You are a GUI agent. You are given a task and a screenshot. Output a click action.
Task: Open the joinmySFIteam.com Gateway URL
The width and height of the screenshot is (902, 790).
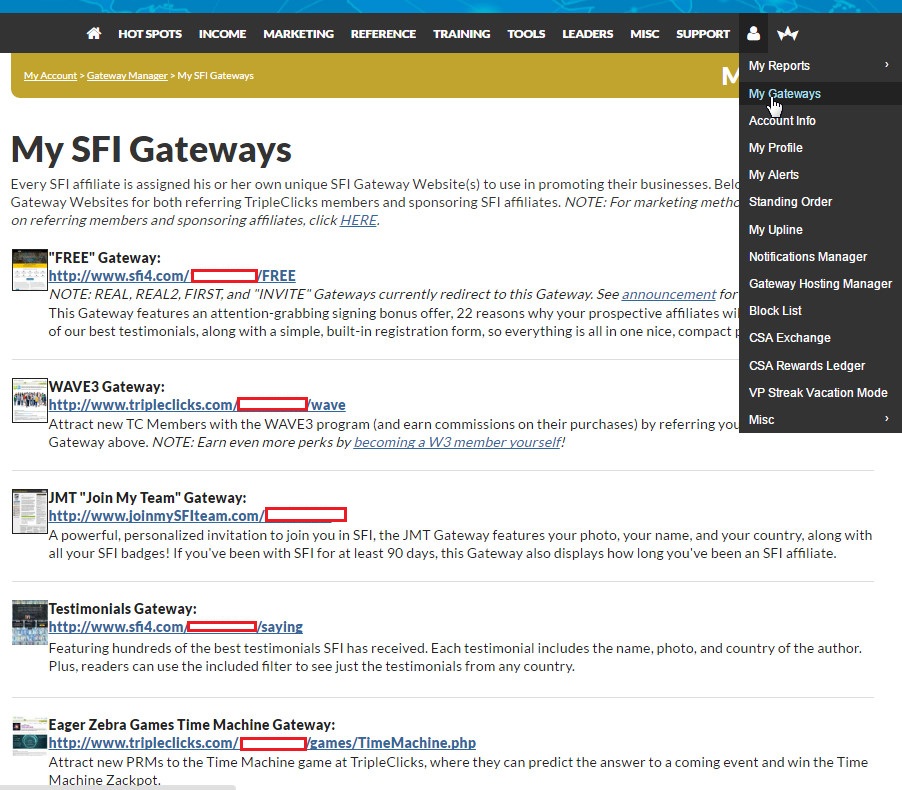[197, 516]
